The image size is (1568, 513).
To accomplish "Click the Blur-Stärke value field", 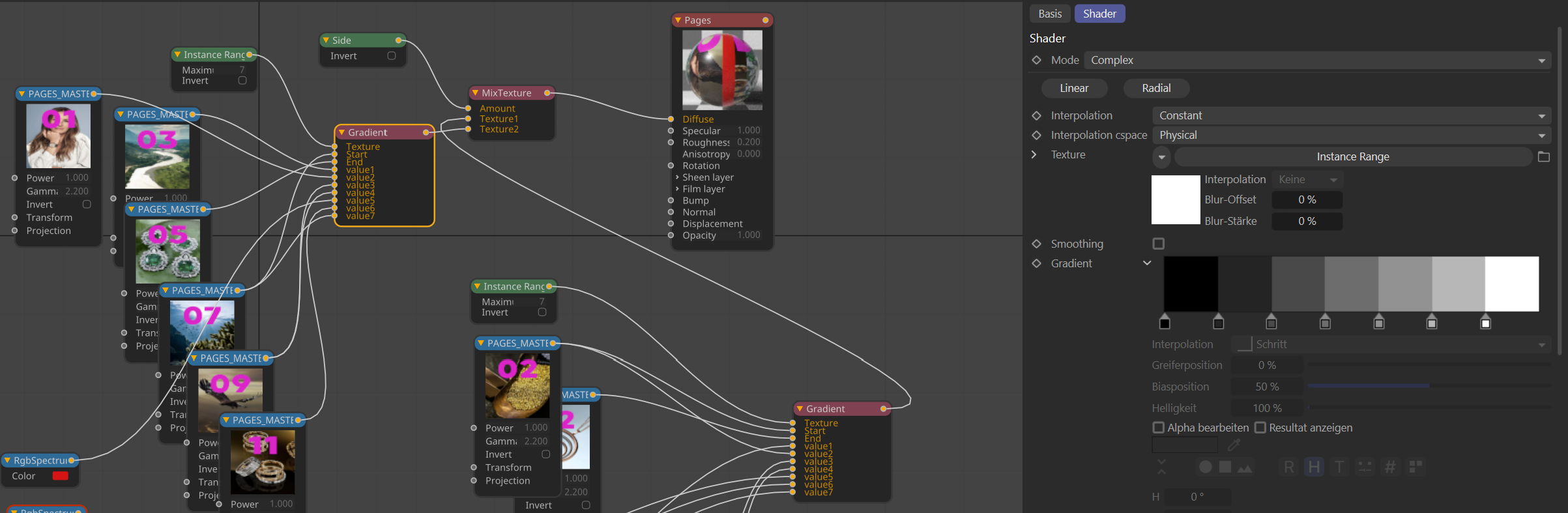I will (1307, 221).
